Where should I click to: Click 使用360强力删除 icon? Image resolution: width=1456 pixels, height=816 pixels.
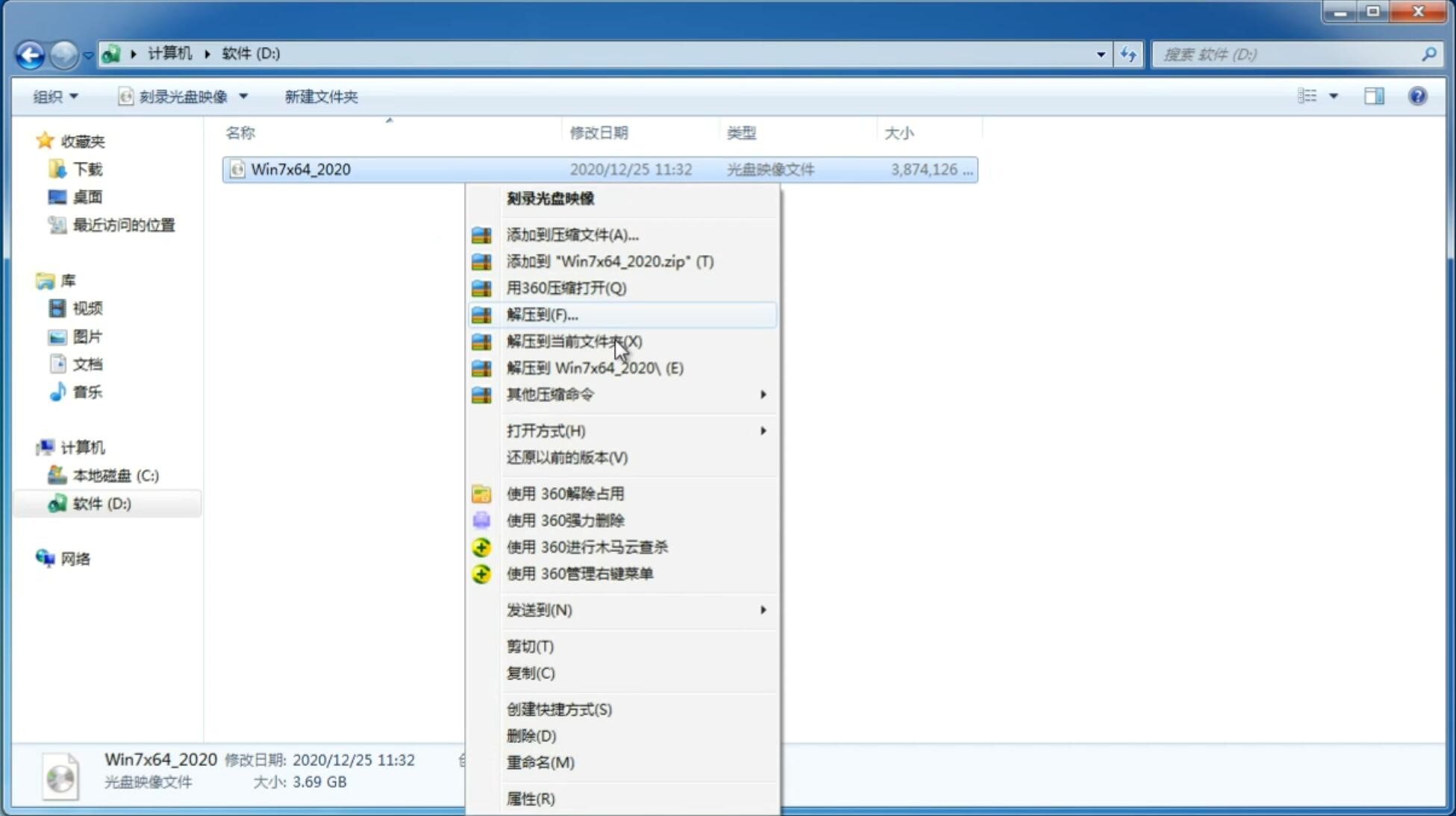[x=480, y=519]
